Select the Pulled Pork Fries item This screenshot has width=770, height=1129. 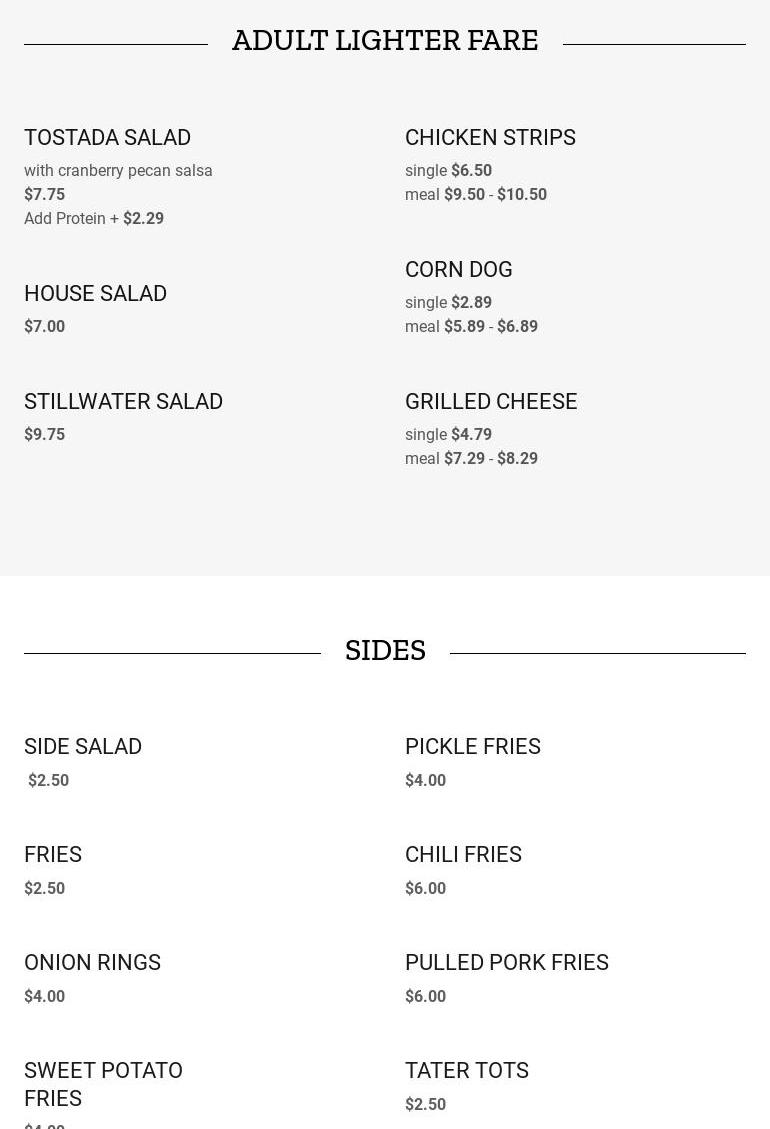coord(506,962)
